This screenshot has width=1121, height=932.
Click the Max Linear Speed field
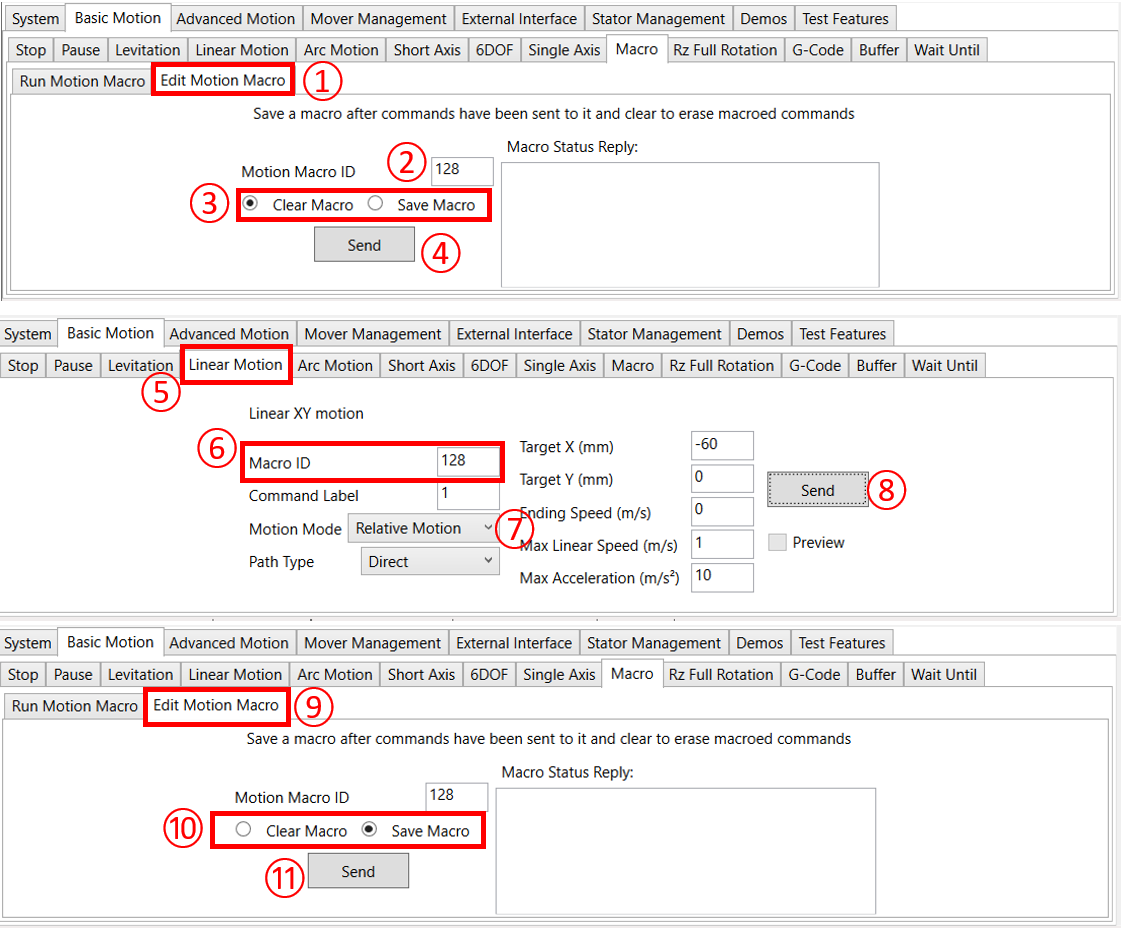tap(721, 544)
